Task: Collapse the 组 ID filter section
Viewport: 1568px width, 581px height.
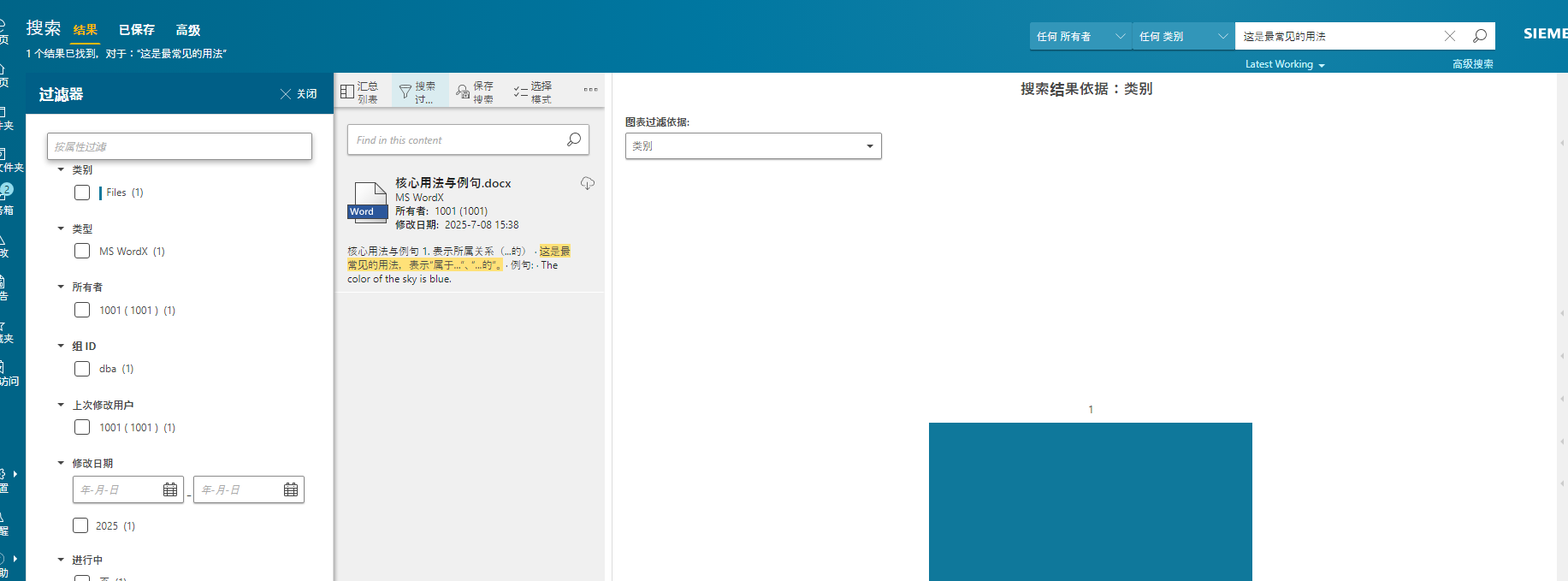Action: (x=61, y=346)
